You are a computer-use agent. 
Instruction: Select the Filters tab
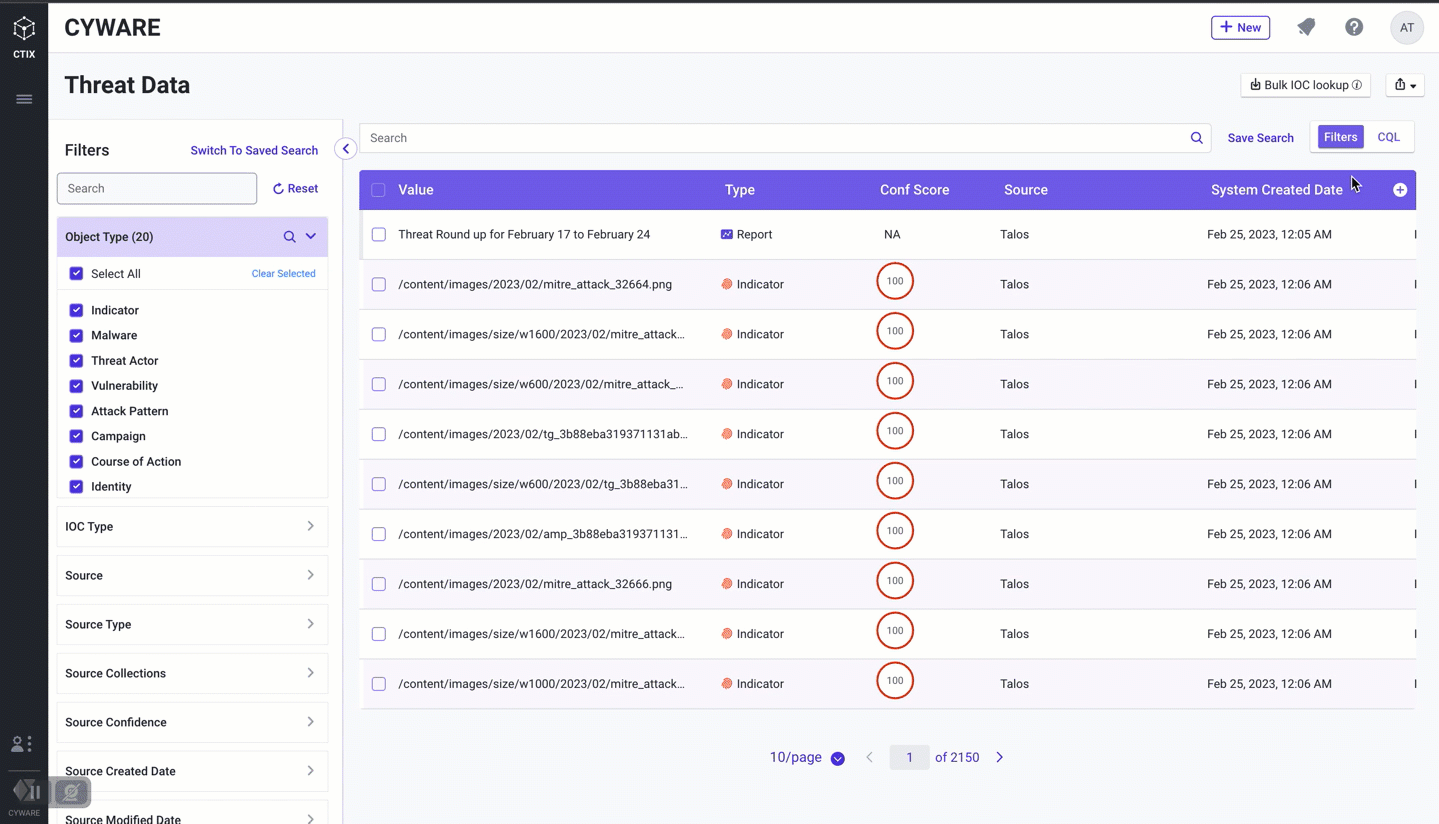pos(1340,137)
